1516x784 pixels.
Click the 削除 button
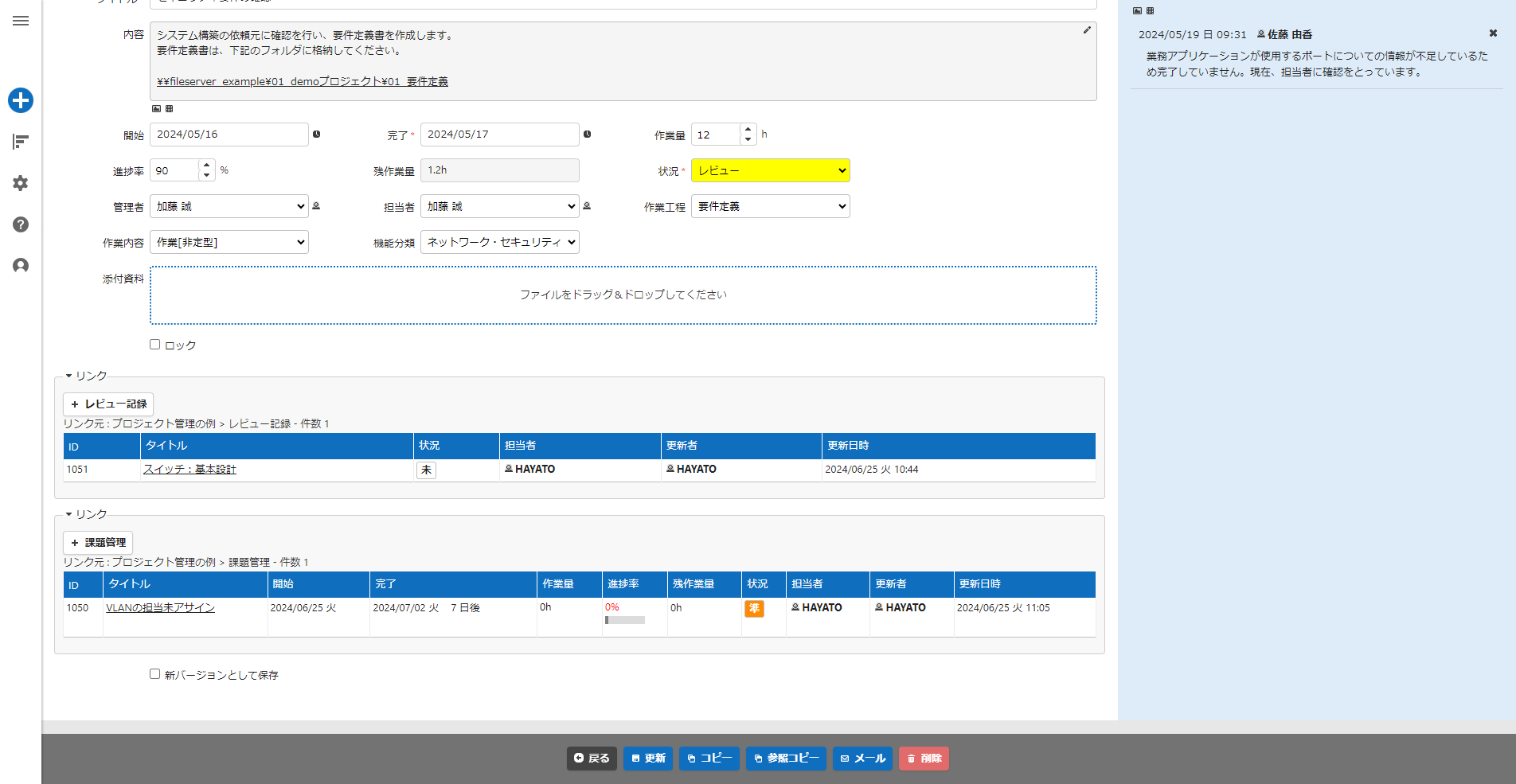(924, 759)
